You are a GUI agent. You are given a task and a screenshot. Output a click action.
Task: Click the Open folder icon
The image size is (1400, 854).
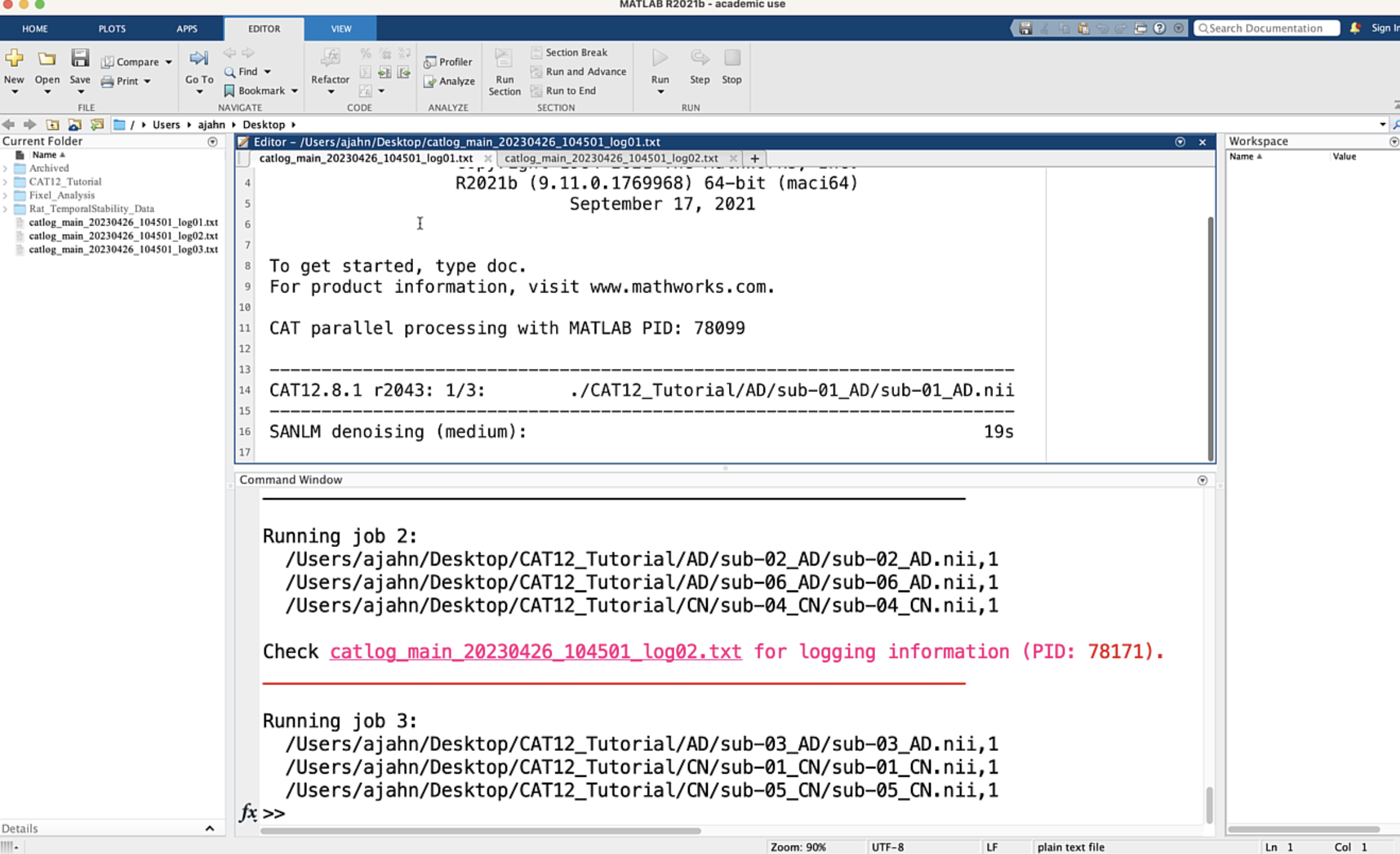[47, 59]
